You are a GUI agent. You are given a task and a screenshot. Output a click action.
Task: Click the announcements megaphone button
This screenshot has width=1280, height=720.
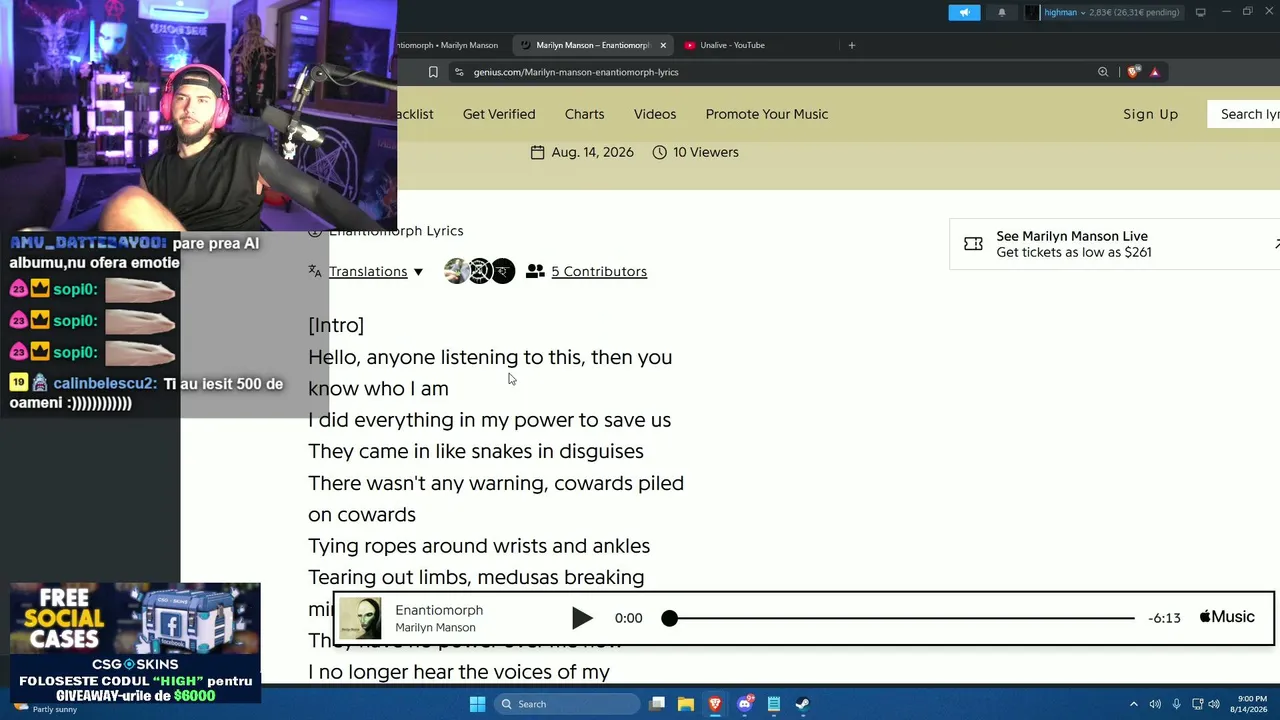(964, 13)
